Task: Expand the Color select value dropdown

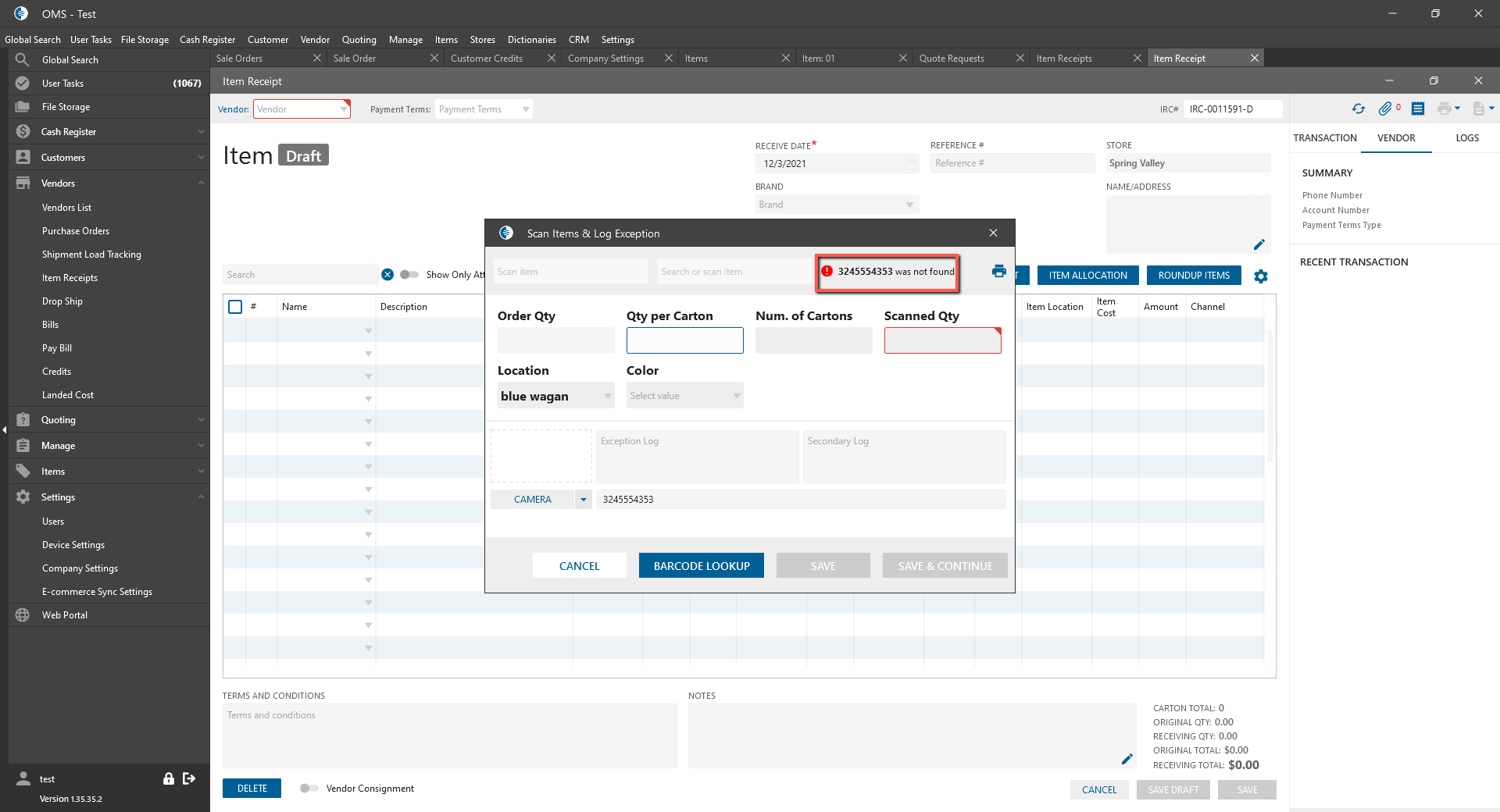Action: (x=684, y=396)
